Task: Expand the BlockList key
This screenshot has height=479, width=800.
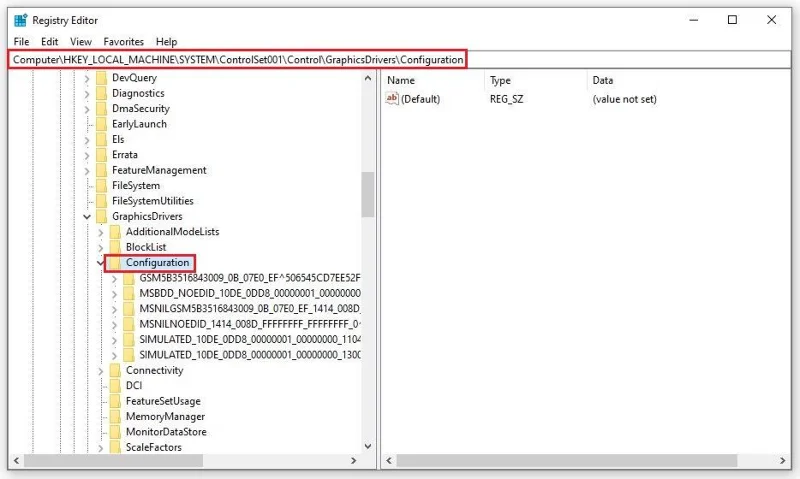Action: pos(101,248)
